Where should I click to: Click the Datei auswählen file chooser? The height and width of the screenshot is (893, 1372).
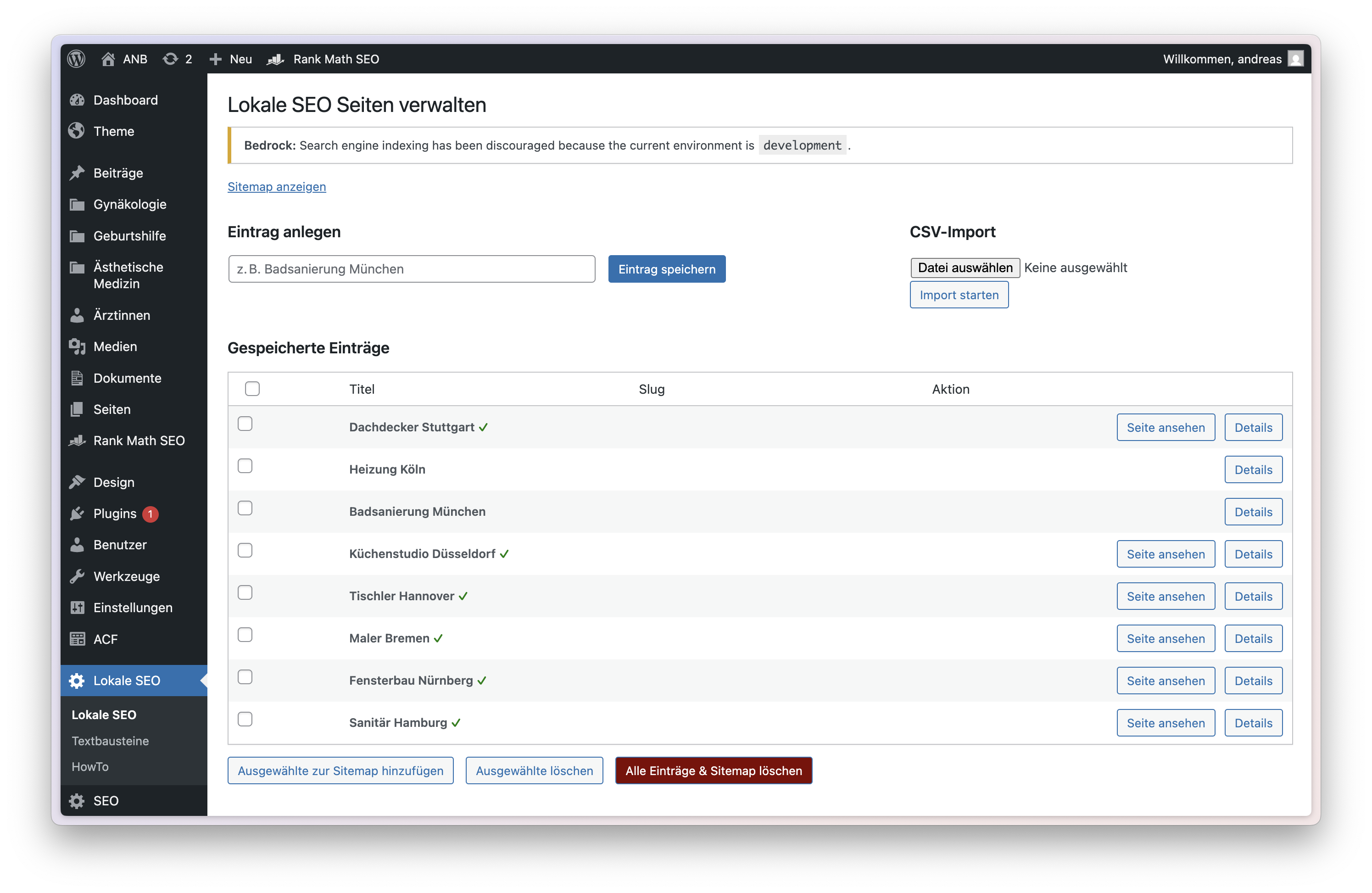coord(965,268)
